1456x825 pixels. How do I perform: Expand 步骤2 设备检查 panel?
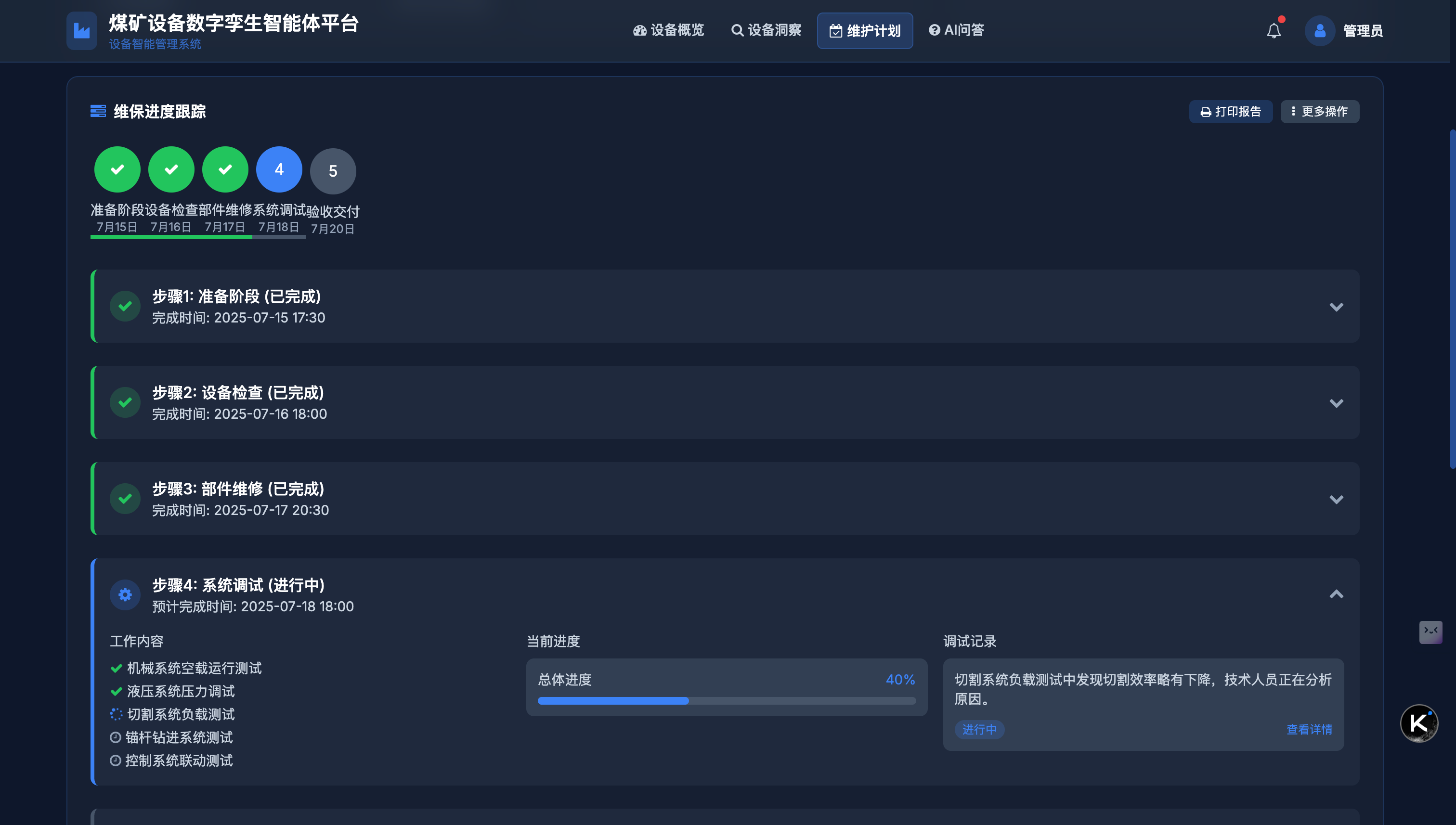1337,403
